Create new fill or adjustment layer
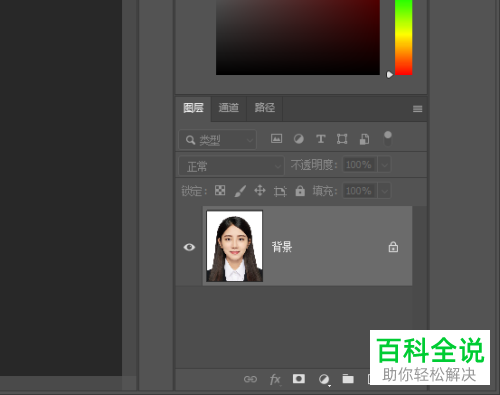500x395 pixels. (324, 379)
